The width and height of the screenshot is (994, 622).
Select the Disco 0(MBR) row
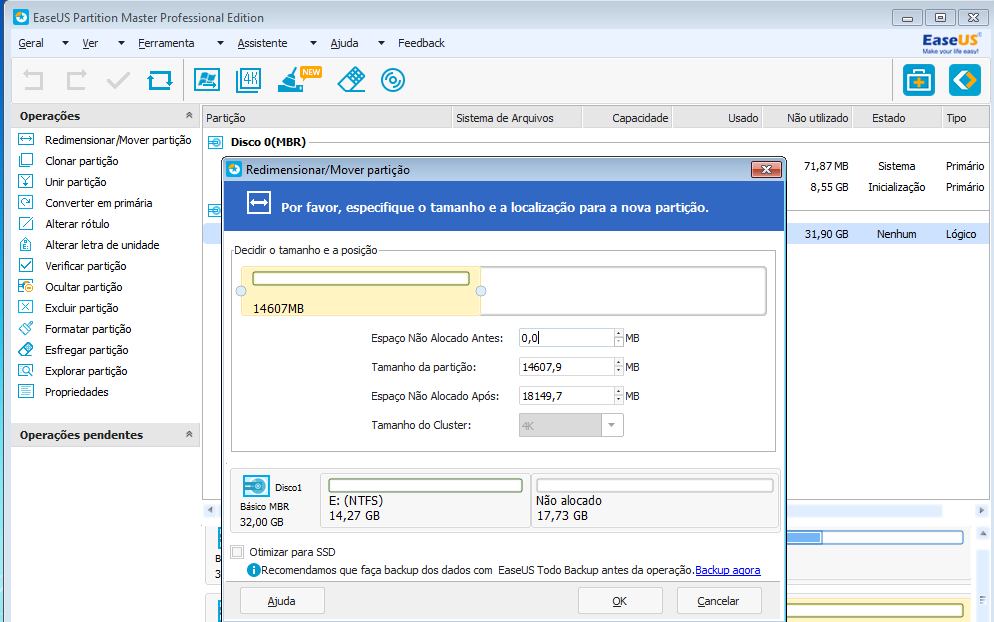coord(268,142)
